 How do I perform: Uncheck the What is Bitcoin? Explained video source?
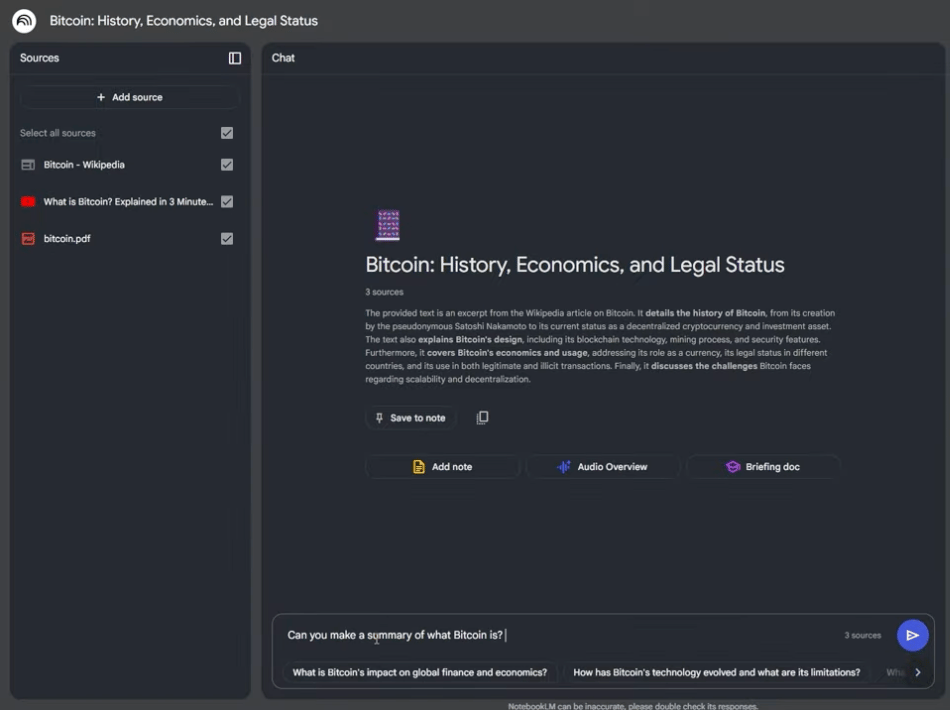click(x=227, y=202)
